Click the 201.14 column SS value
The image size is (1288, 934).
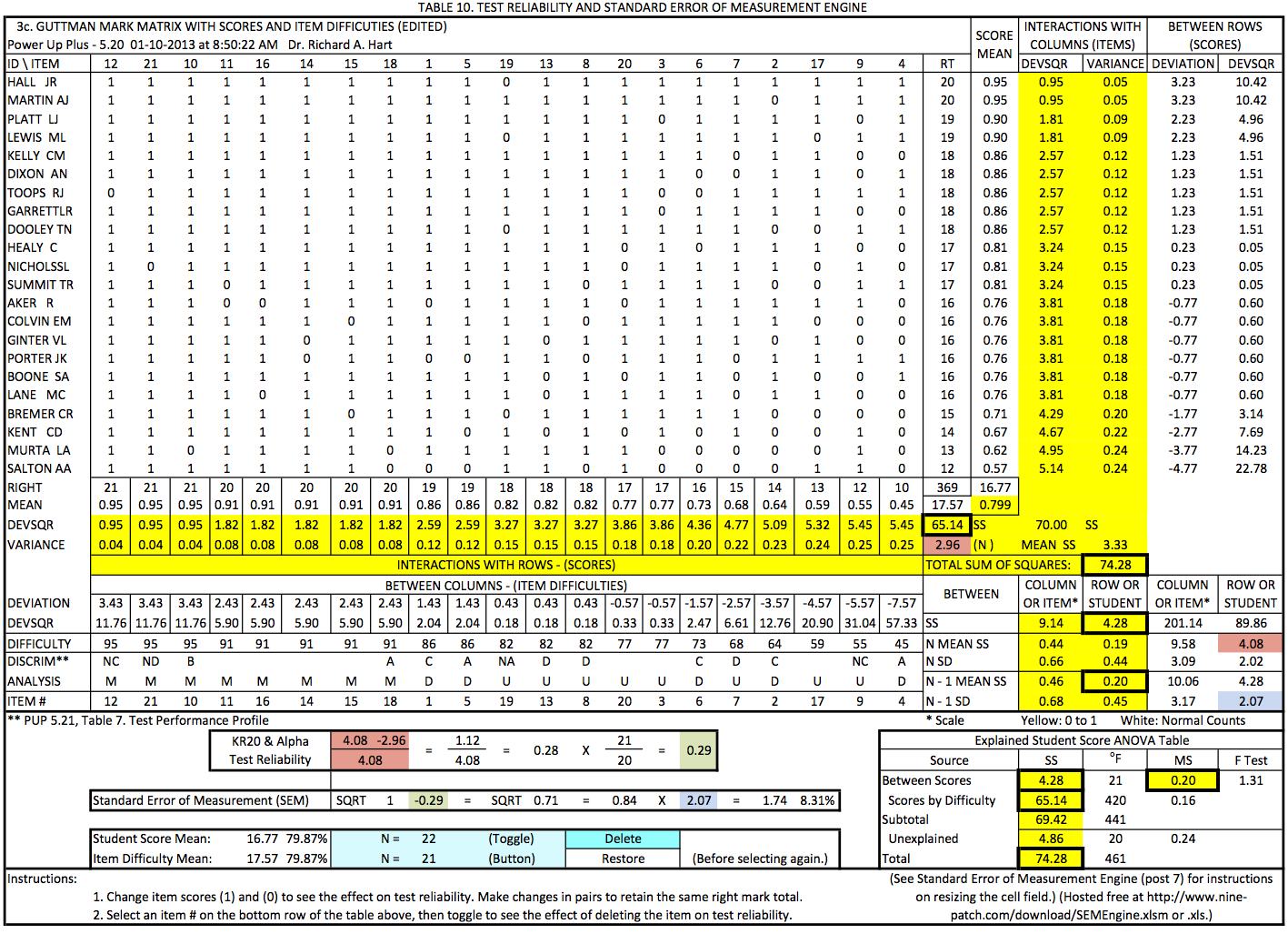pyautogui.click(x=1181, y=623)
